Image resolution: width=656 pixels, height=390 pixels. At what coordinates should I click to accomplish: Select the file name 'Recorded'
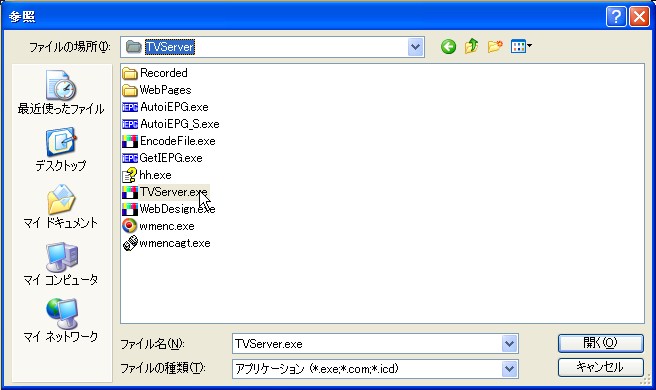pos(164,73)
